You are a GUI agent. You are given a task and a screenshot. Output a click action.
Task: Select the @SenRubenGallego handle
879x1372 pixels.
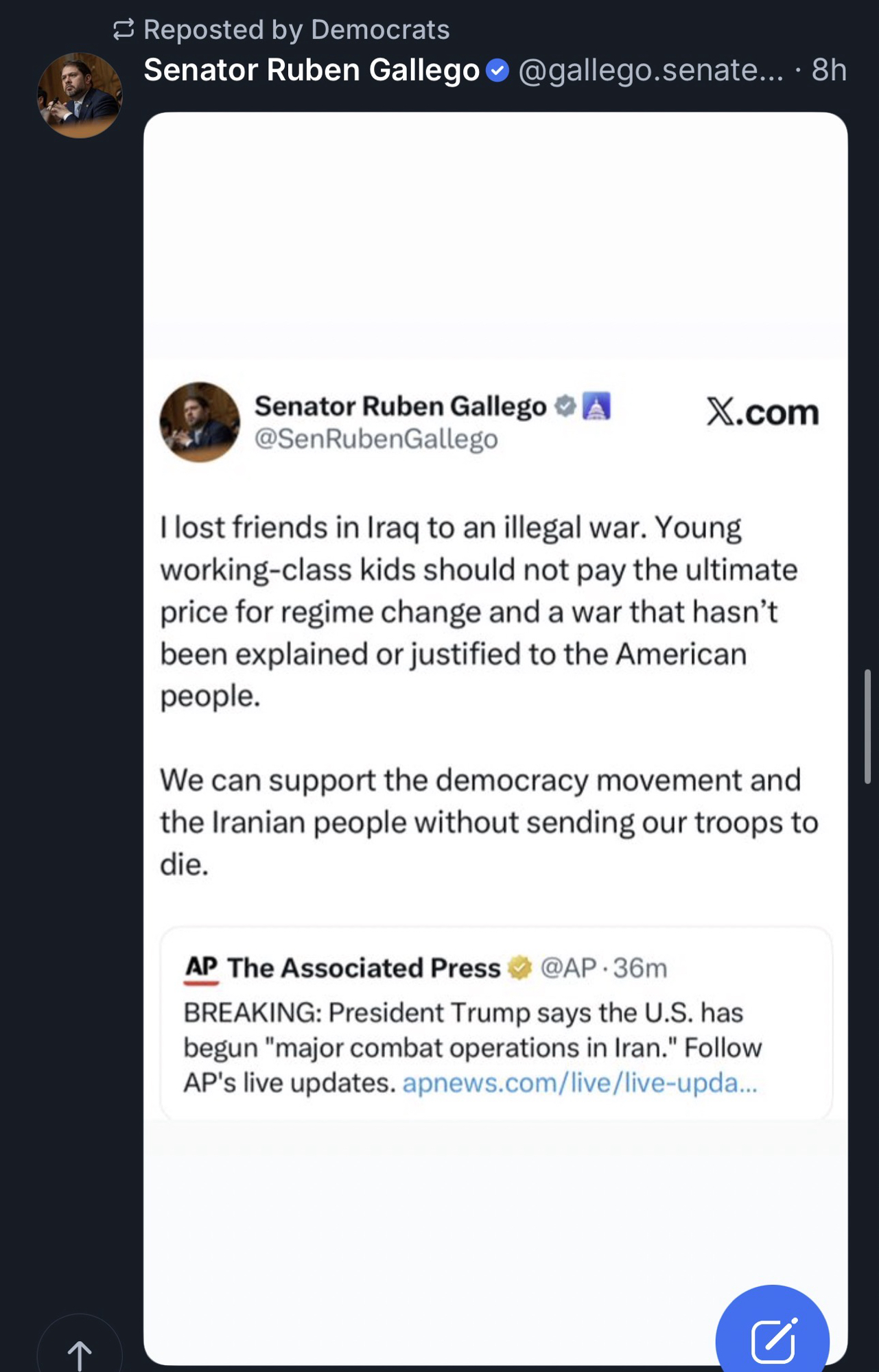(376, 439)
